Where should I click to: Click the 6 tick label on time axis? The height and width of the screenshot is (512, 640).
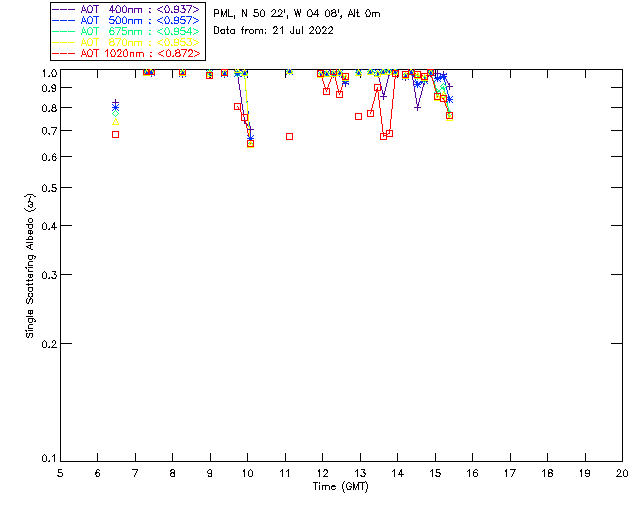tap(98, 473)
